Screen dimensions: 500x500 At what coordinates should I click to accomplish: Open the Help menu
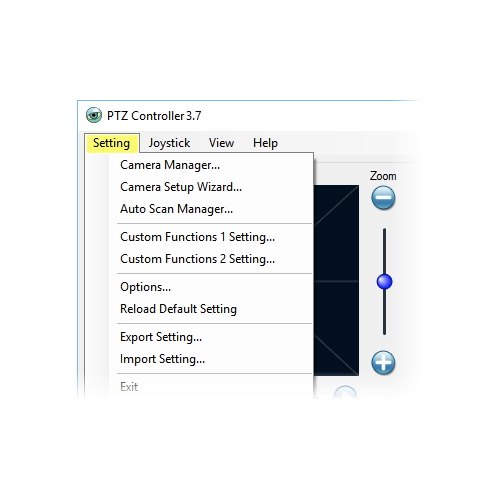coord(265,143)
